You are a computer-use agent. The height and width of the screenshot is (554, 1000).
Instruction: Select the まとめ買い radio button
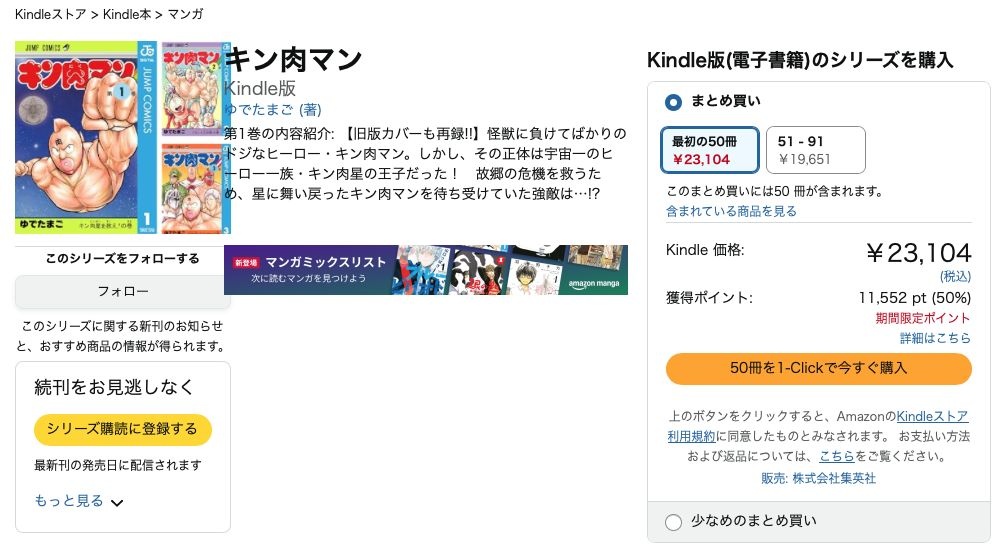(674, 101)
